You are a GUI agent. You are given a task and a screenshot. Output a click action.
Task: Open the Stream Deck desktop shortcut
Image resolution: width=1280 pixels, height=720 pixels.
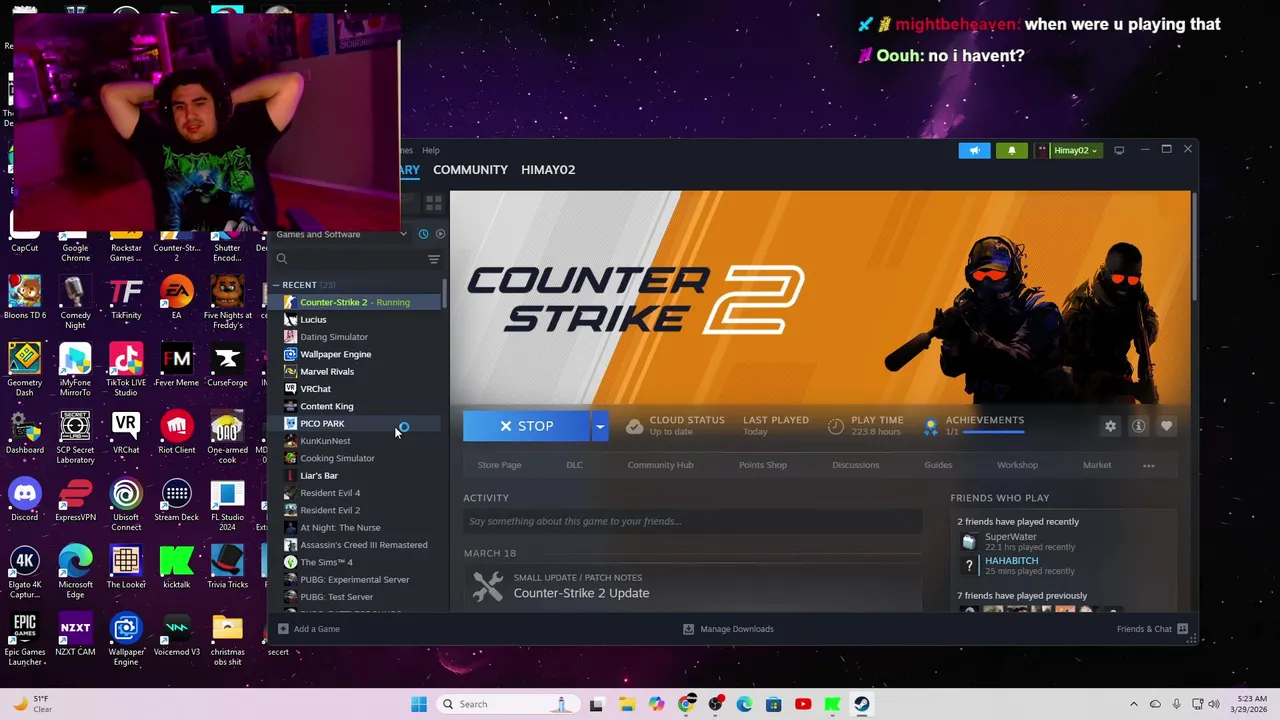click(x=176, y=500)
